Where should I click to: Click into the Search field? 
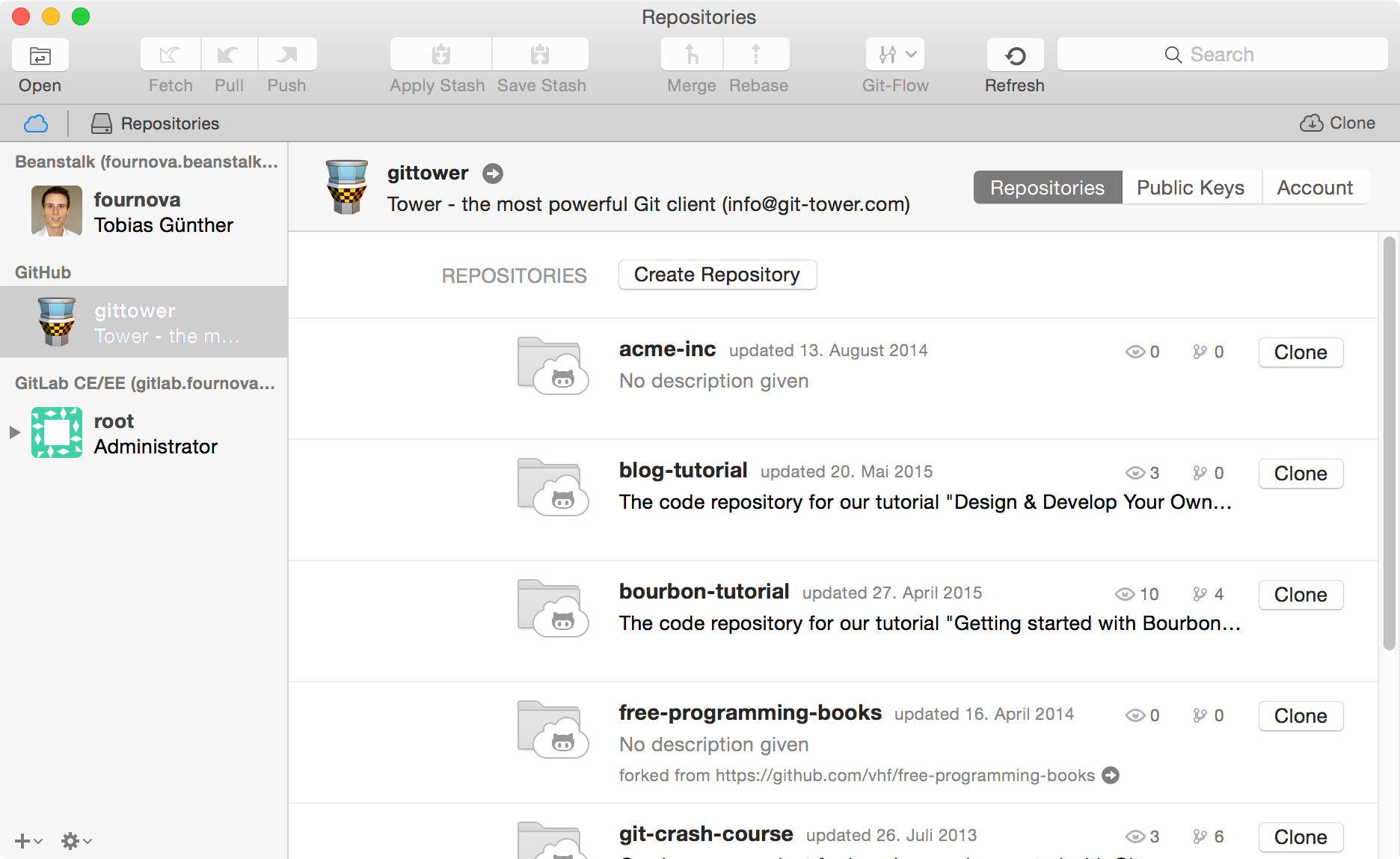click(1222, 55)
